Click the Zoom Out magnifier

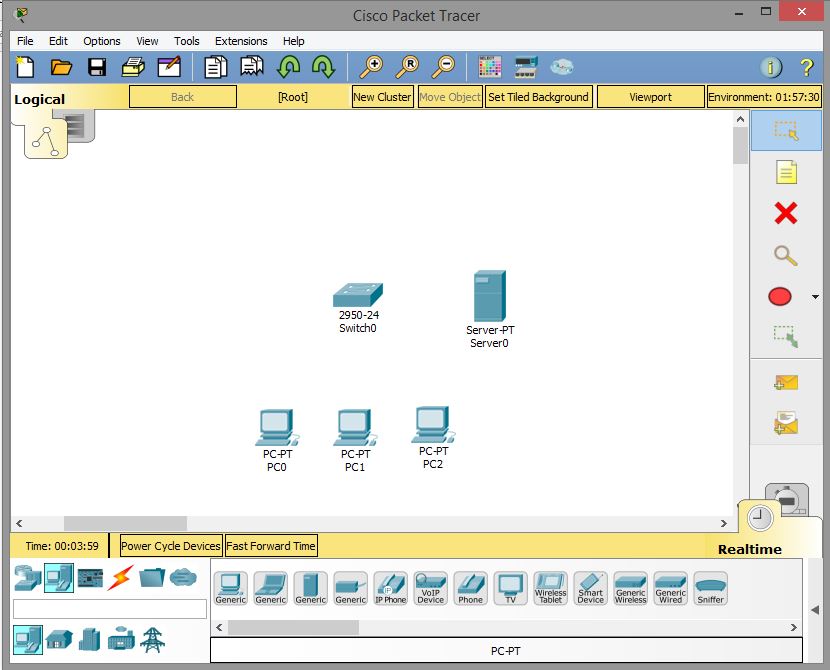point(443,67)
